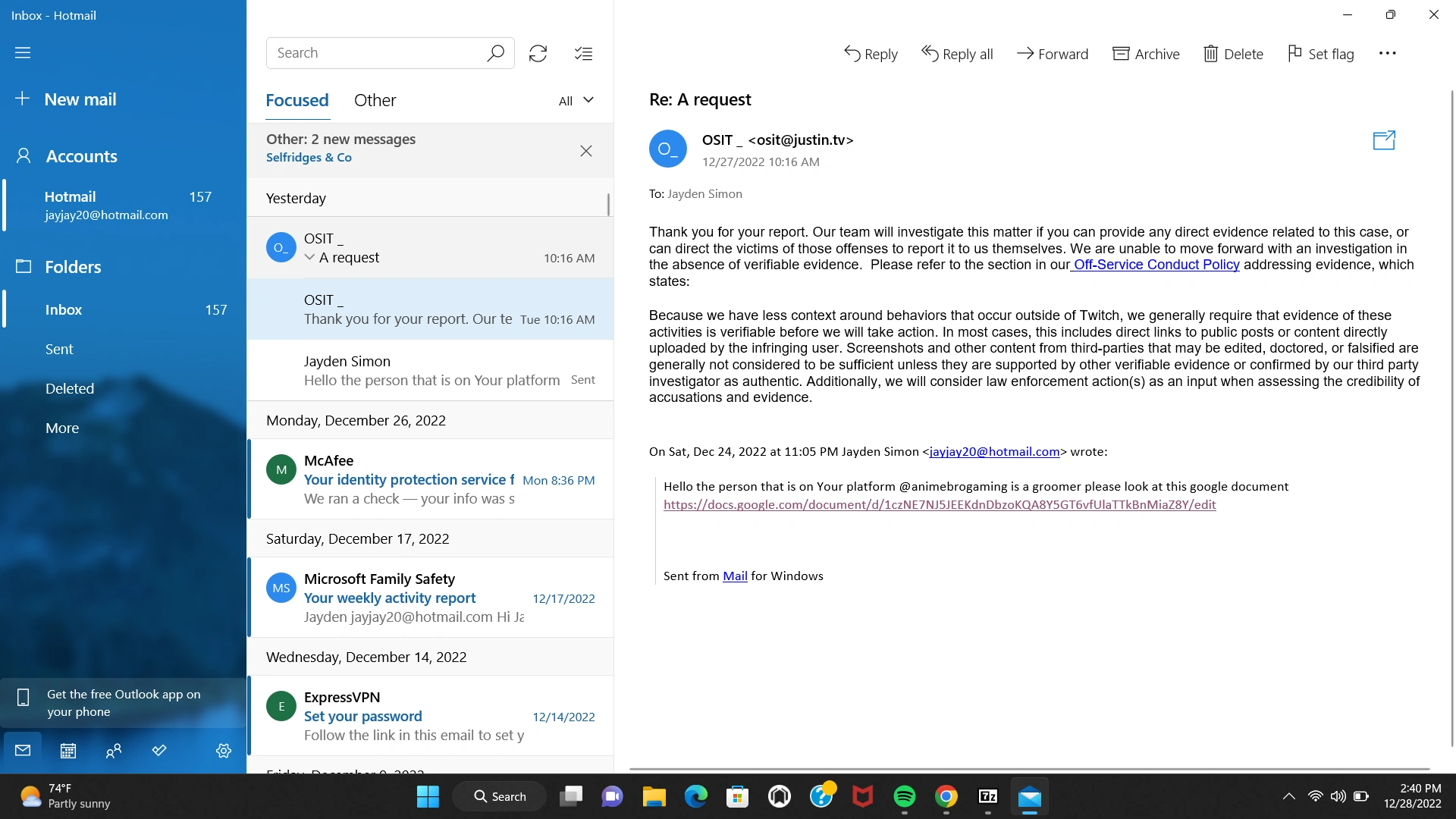This screenshot has width=1456, height=819.
Task: Switch to the Other inbox tab
Action: point(375,100)
